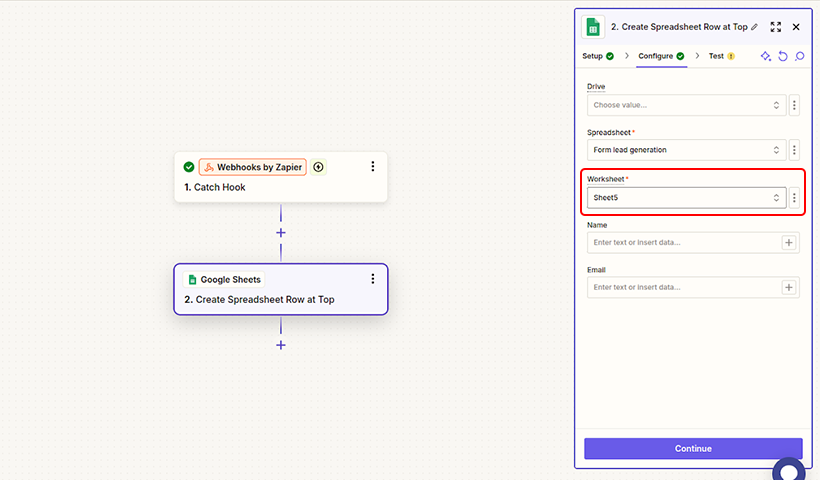Expand the step panel to fullscreen
The width and height of the screenshot is (820, 480).
point(776,27)
